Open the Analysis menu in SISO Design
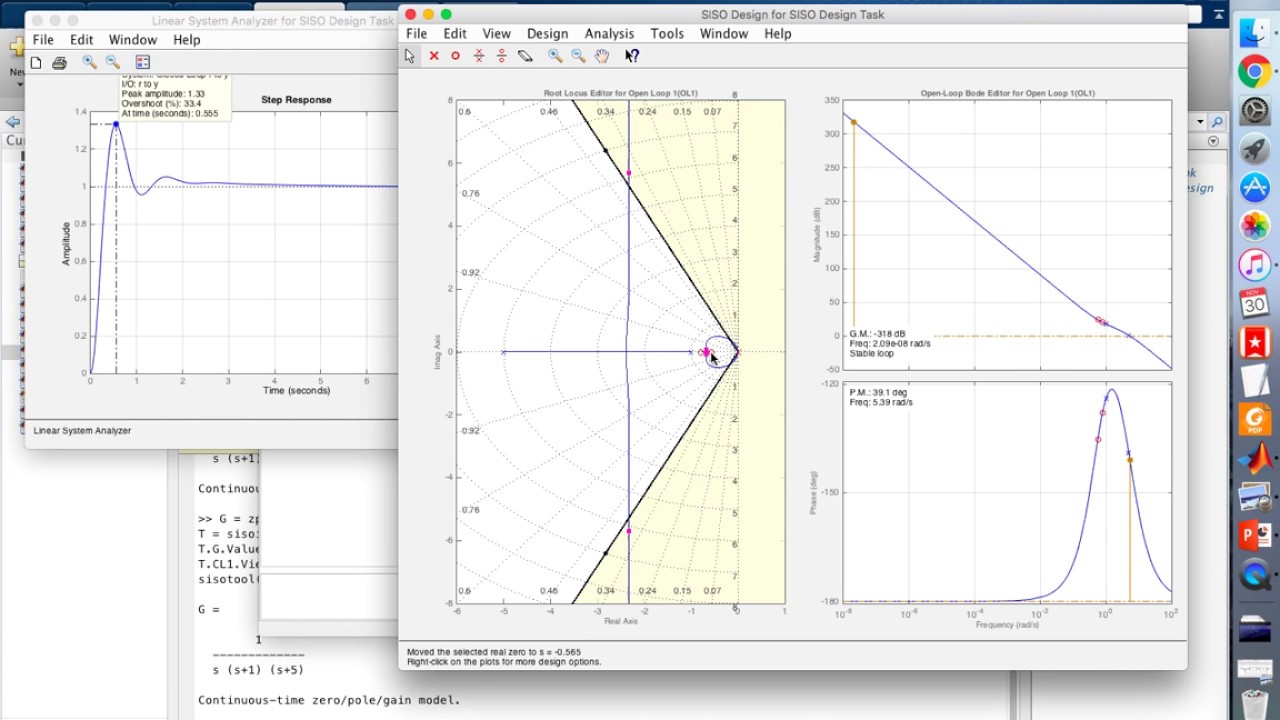This screenshot has height=720, width=1280. [609, 34]
